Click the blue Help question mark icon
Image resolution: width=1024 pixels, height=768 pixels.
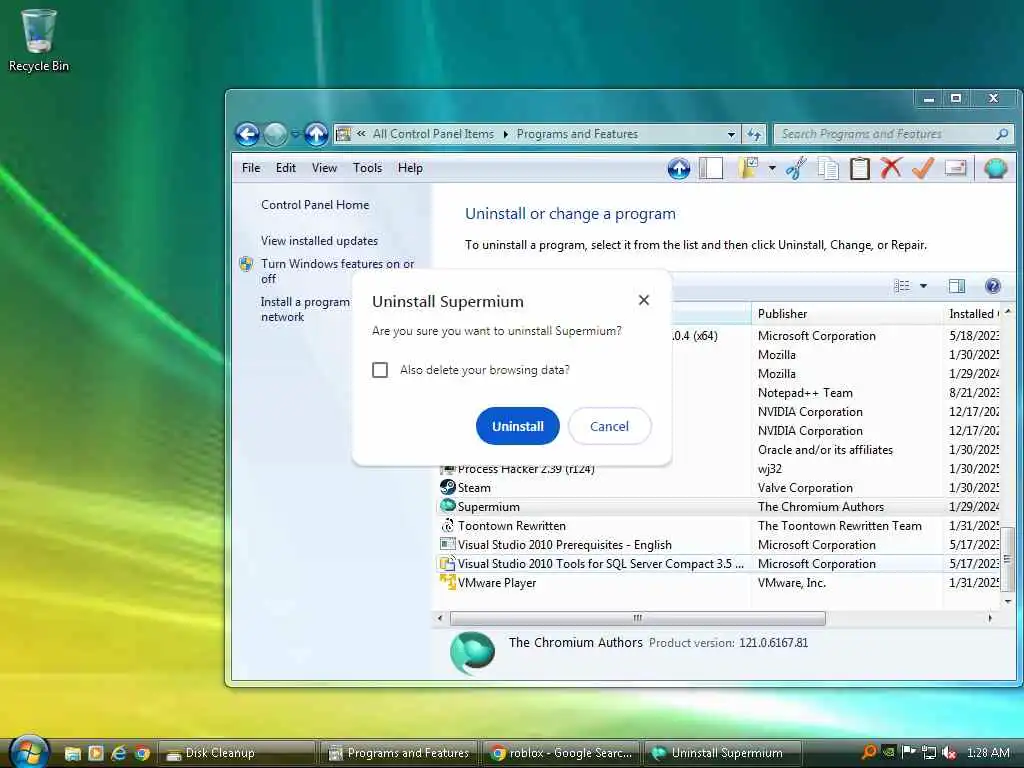(x=993, y=286)
